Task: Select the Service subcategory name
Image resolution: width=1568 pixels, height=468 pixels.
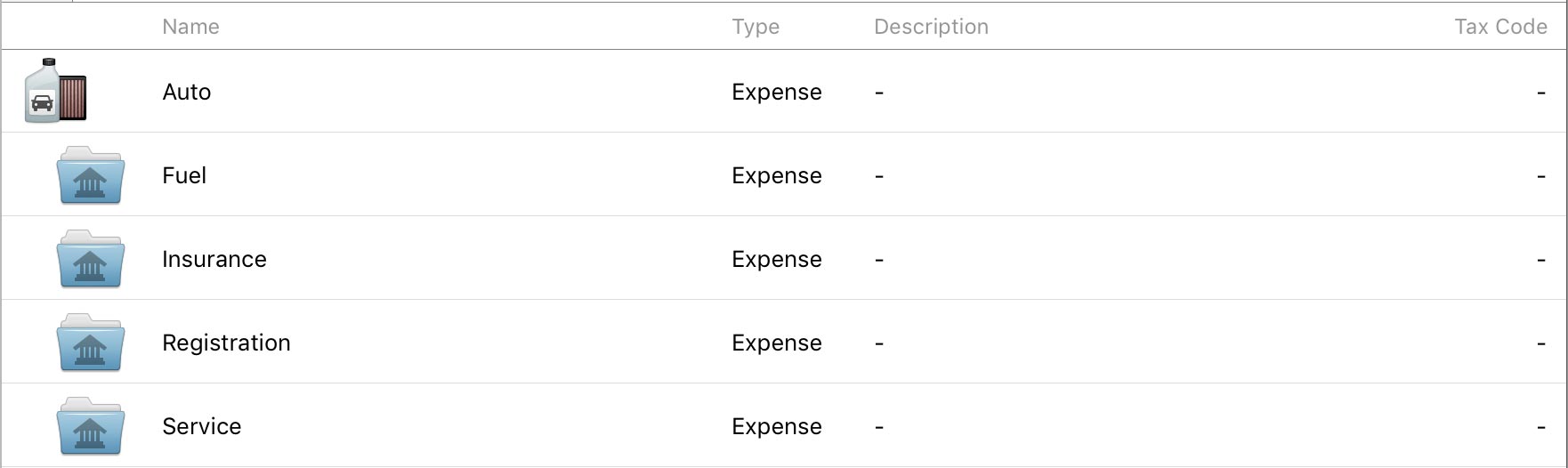Action: pos(202,427)
